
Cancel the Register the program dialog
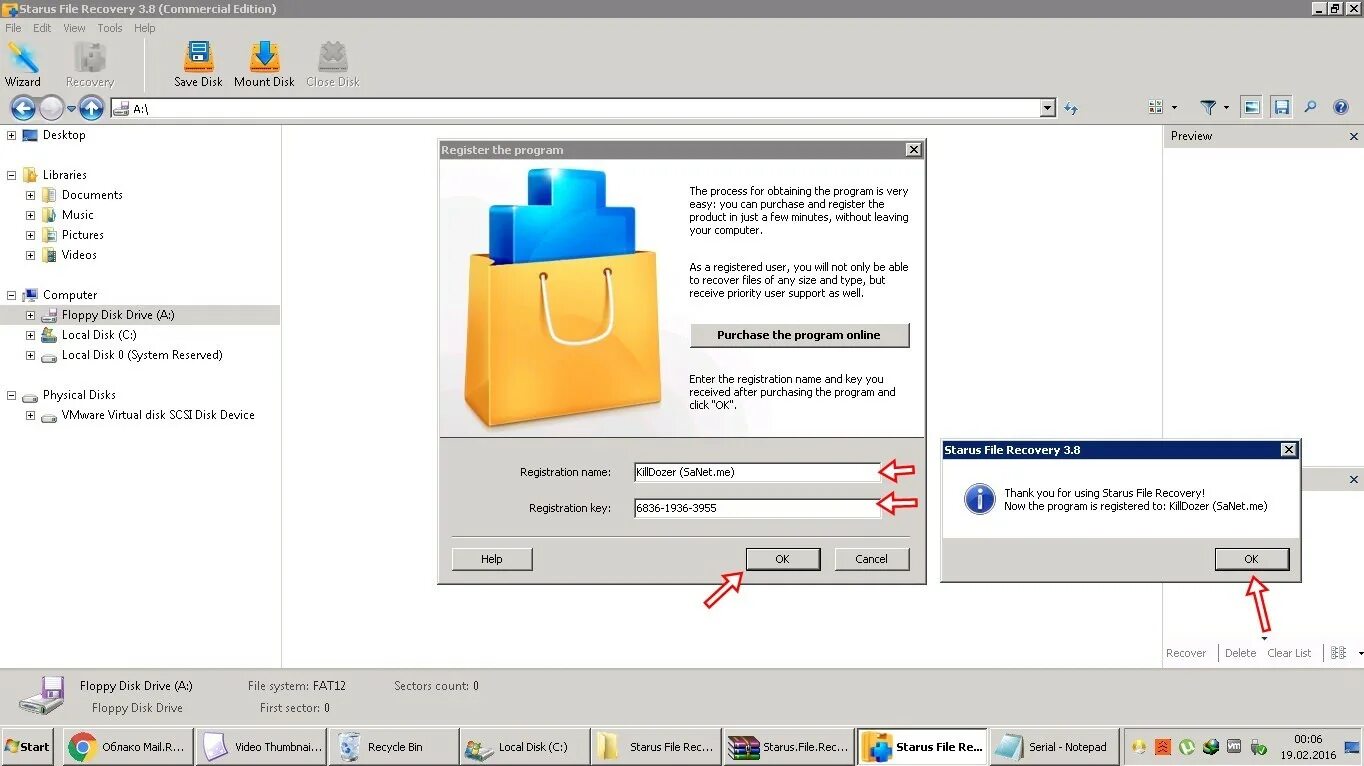tap(871, 559)
